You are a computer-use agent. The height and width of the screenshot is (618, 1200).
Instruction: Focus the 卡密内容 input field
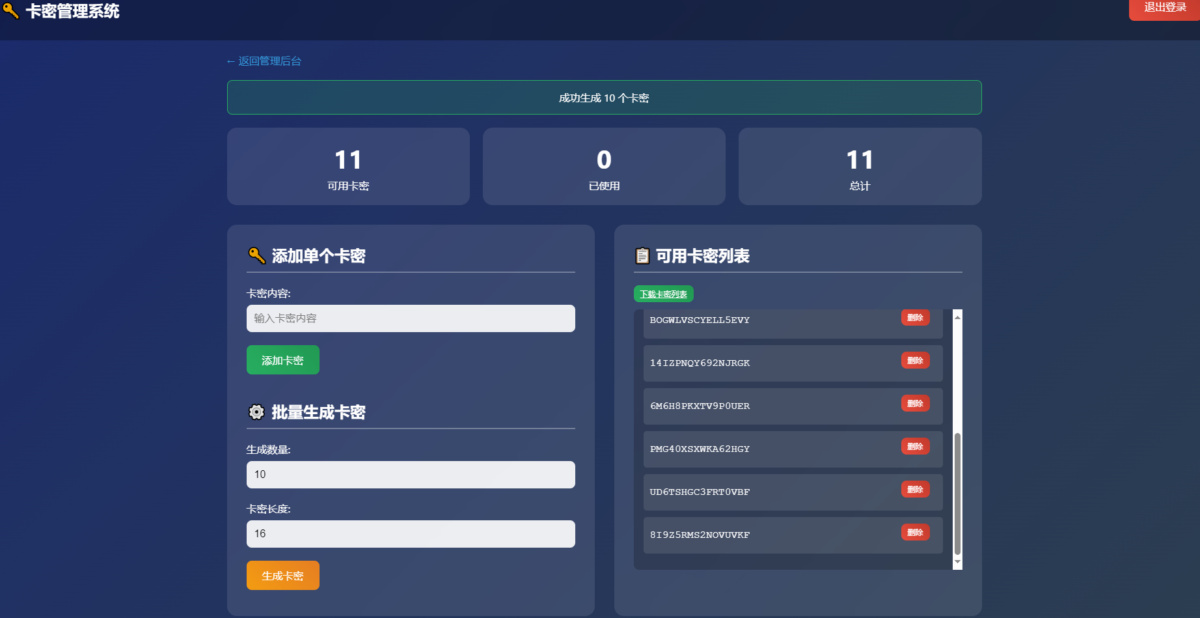(x=410, y=318)
